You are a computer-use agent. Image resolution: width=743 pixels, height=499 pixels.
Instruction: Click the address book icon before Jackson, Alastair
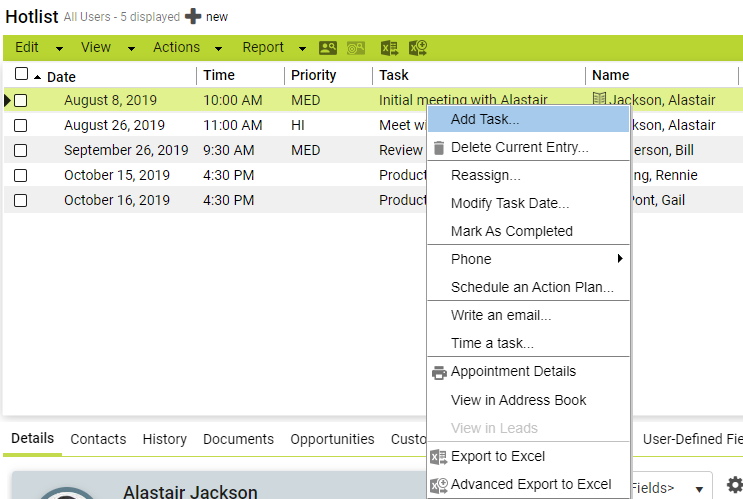coord(599,99)
